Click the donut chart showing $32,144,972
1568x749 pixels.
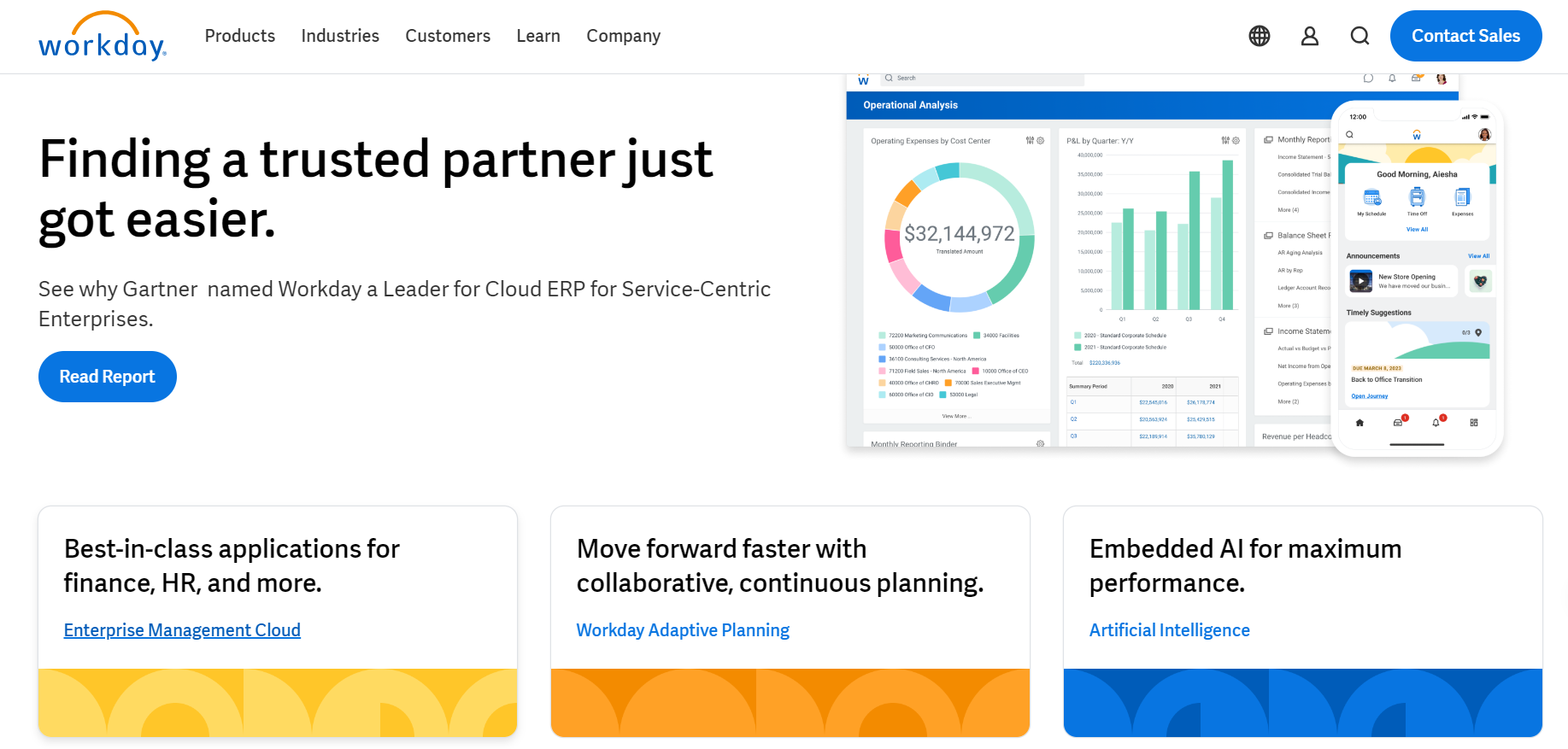[x=959, y=237]
